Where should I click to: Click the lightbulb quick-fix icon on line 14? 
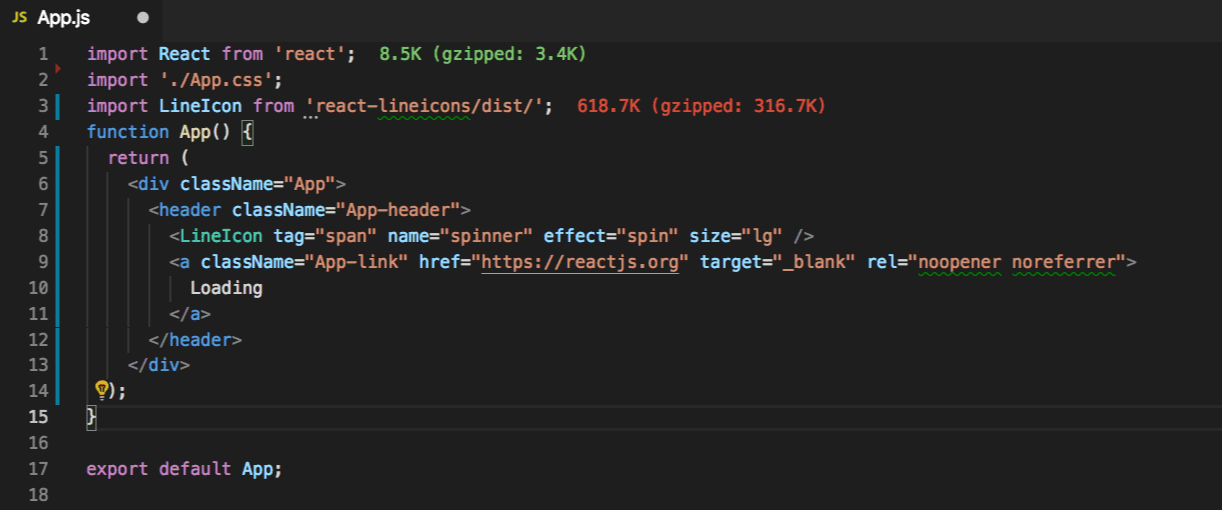click(x=101, y=389)
